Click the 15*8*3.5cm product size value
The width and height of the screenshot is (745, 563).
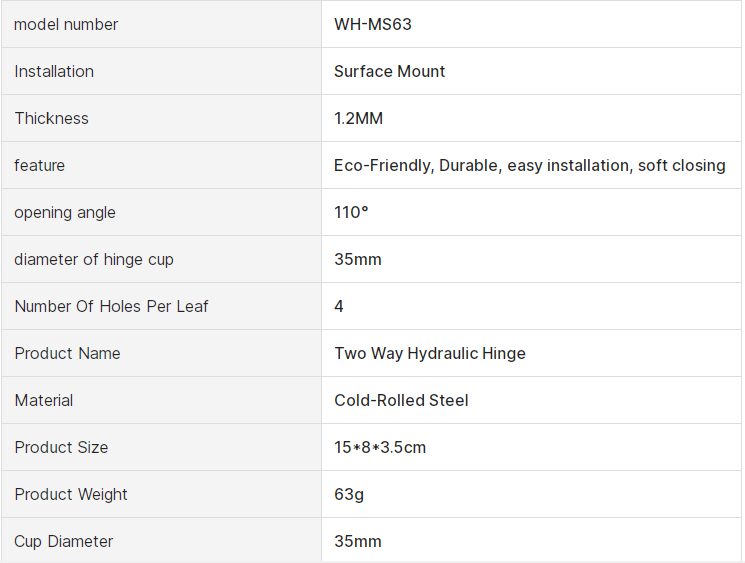click(x=380, y=447)
